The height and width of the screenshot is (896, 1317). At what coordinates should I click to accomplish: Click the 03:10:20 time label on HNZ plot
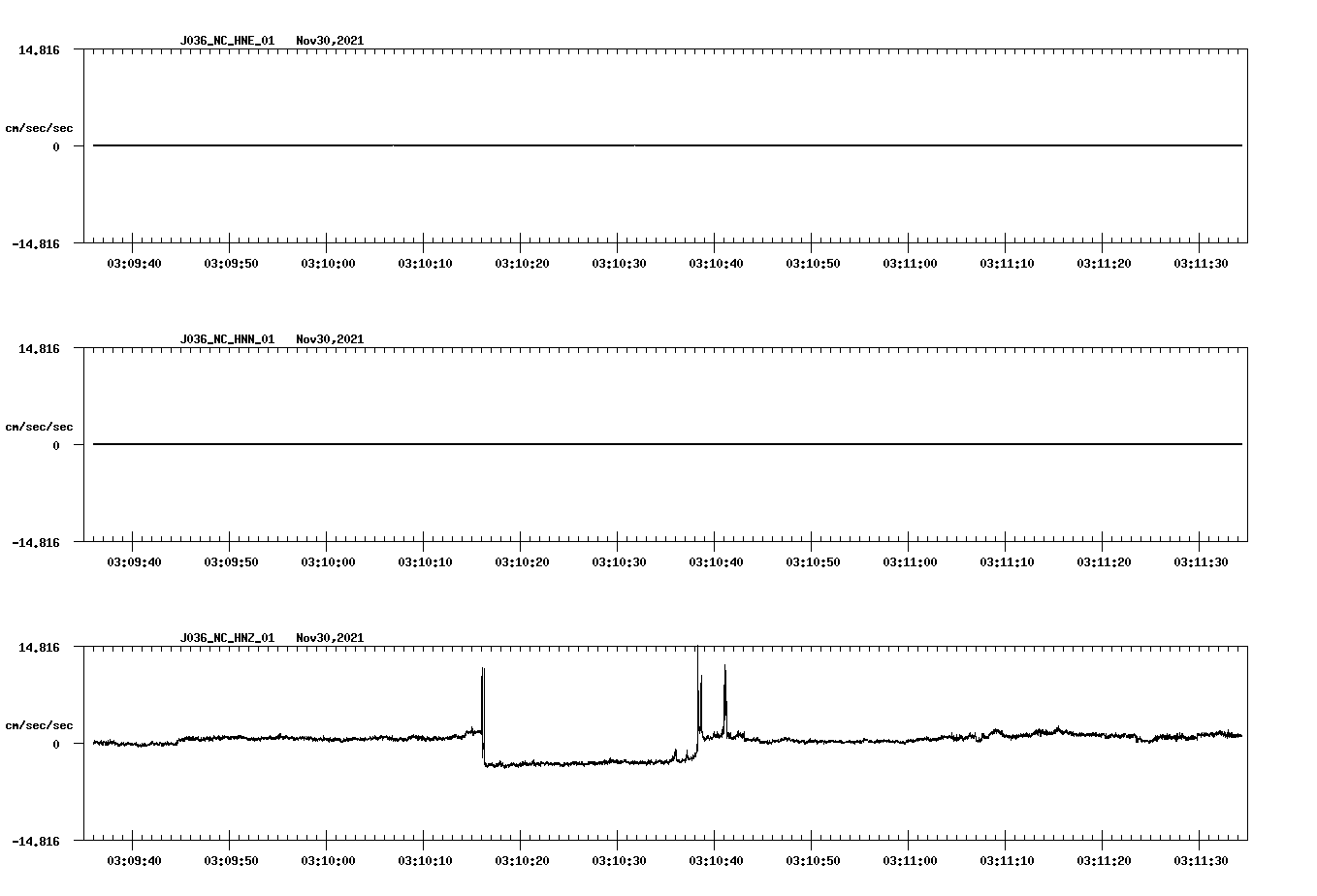point(522,861)
